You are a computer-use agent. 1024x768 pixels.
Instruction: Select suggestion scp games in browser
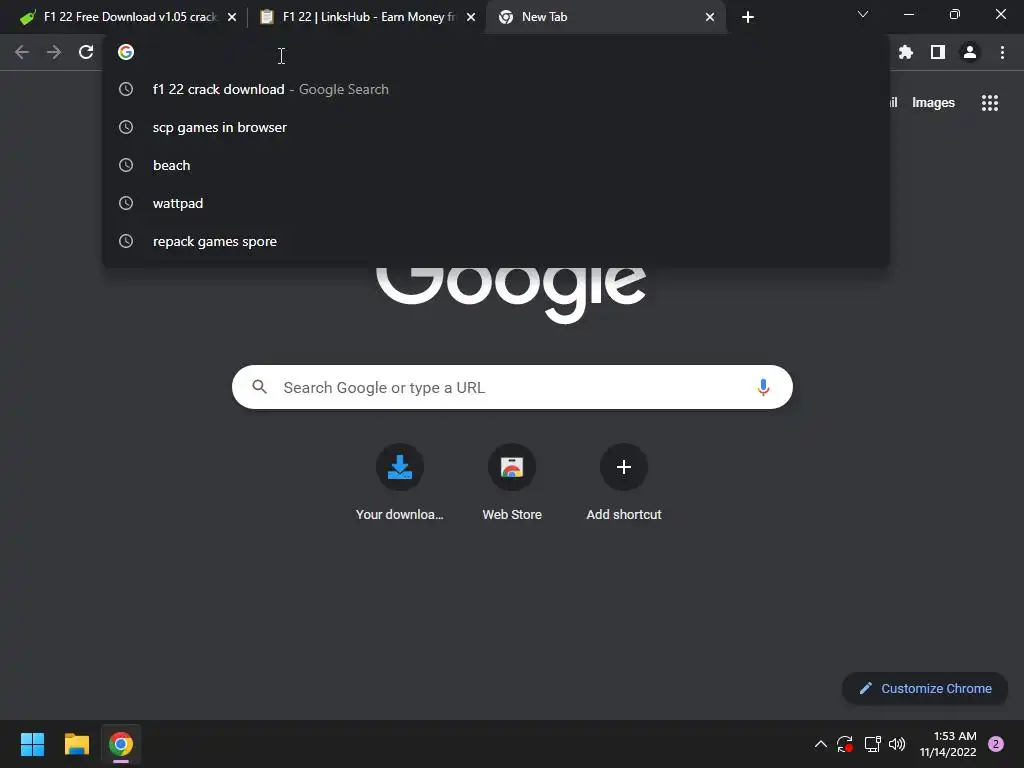496,127
